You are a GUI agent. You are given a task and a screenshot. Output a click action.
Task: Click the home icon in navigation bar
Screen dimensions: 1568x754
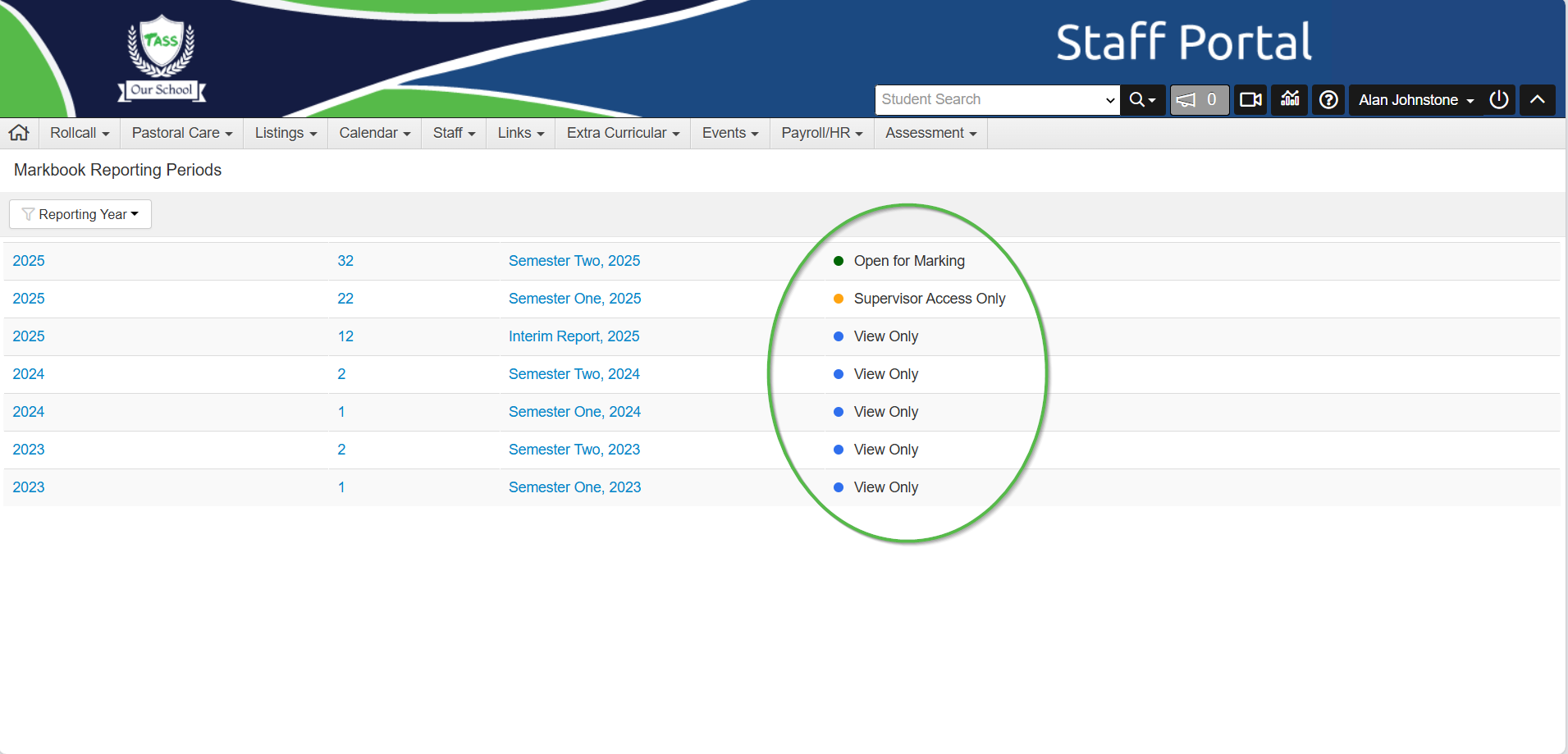(x=19, y=133)
